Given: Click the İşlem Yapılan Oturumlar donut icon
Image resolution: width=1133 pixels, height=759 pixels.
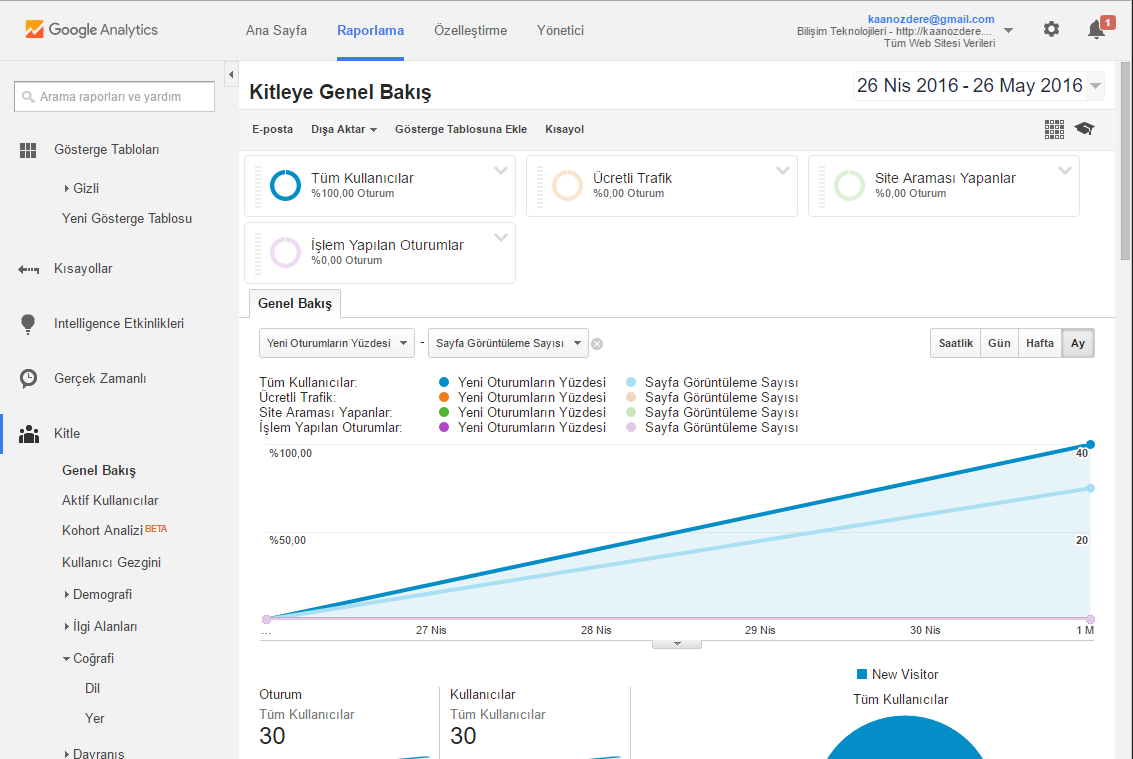Looking at the screenshot, I should click(285, 252).
